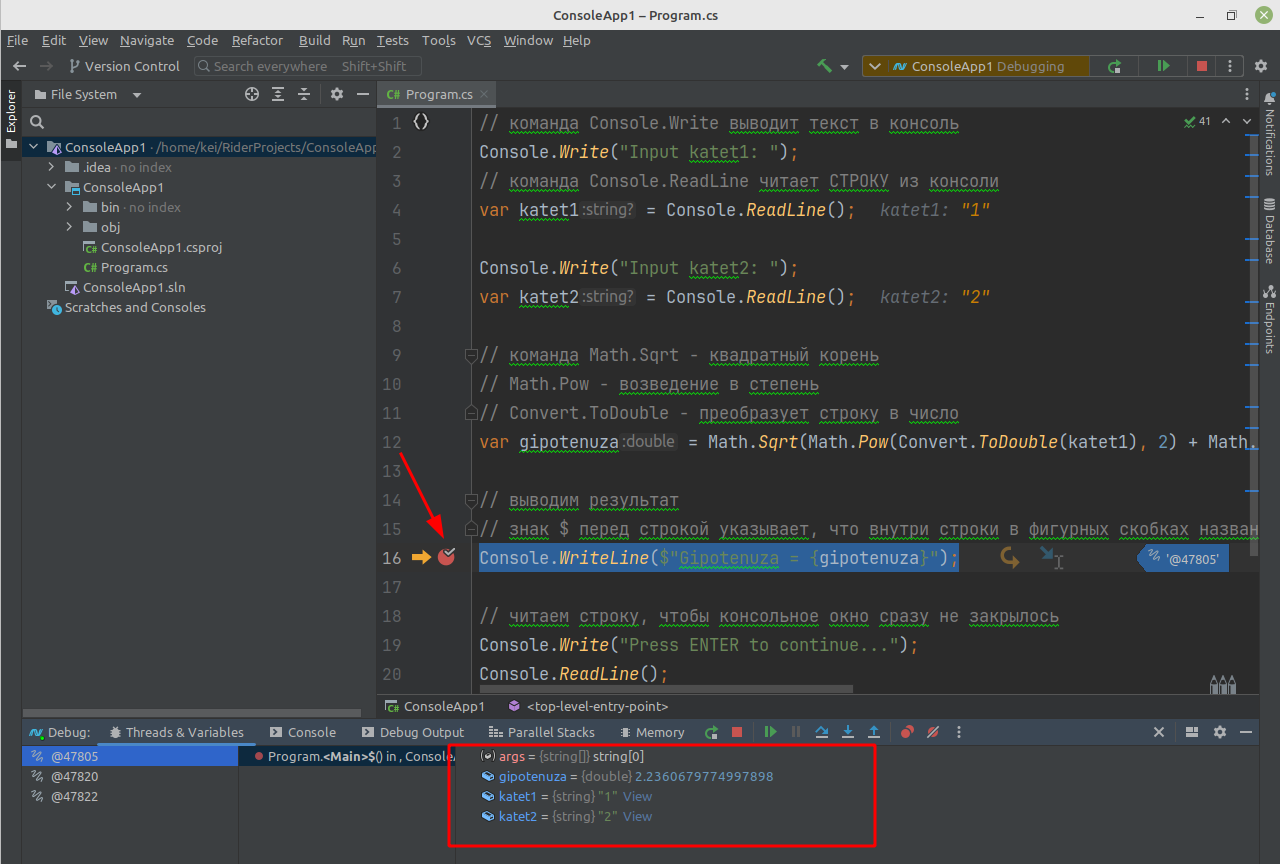
Task: Open the run configuration dropdown arrow
Action: (x=875, y=67)
